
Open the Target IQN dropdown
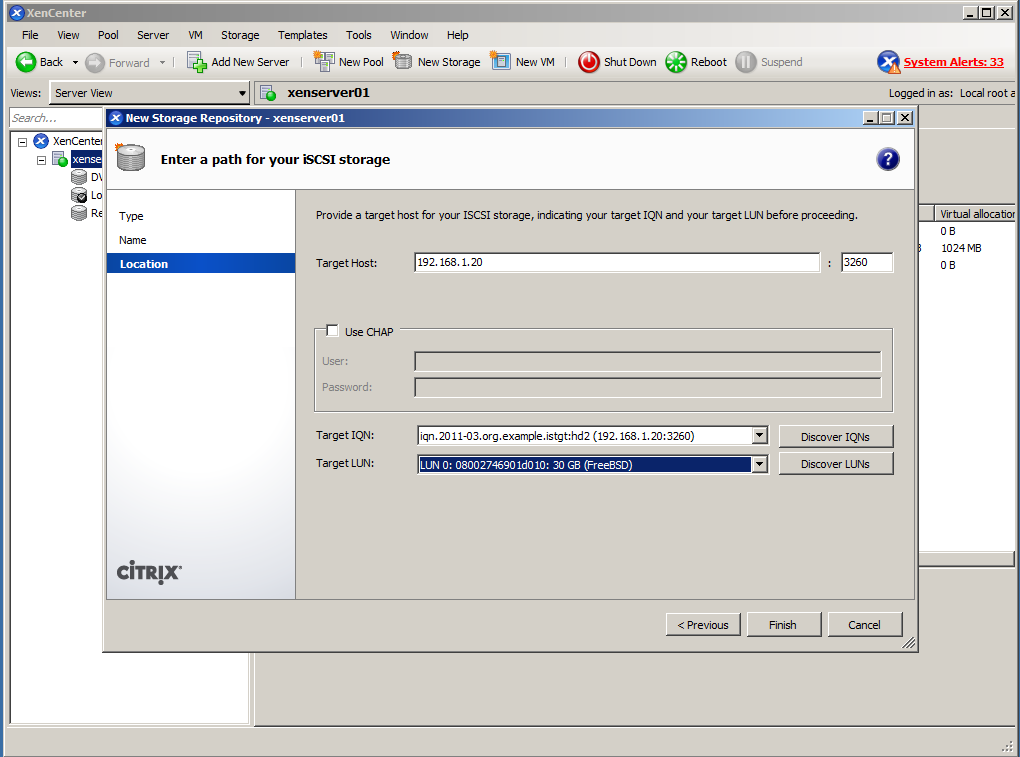[759, 436]
